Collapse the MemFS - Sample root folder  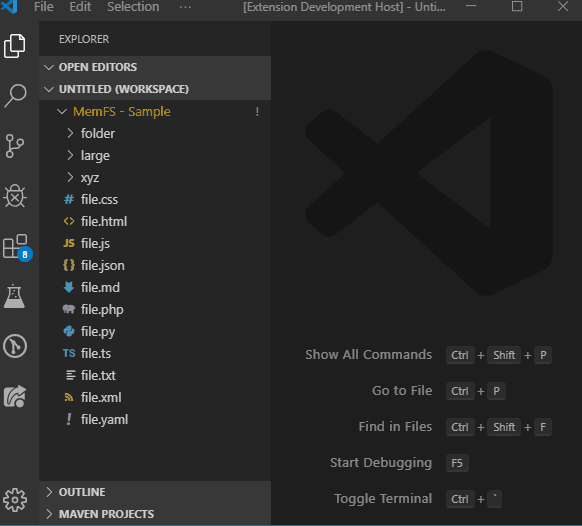click(62, 111)
